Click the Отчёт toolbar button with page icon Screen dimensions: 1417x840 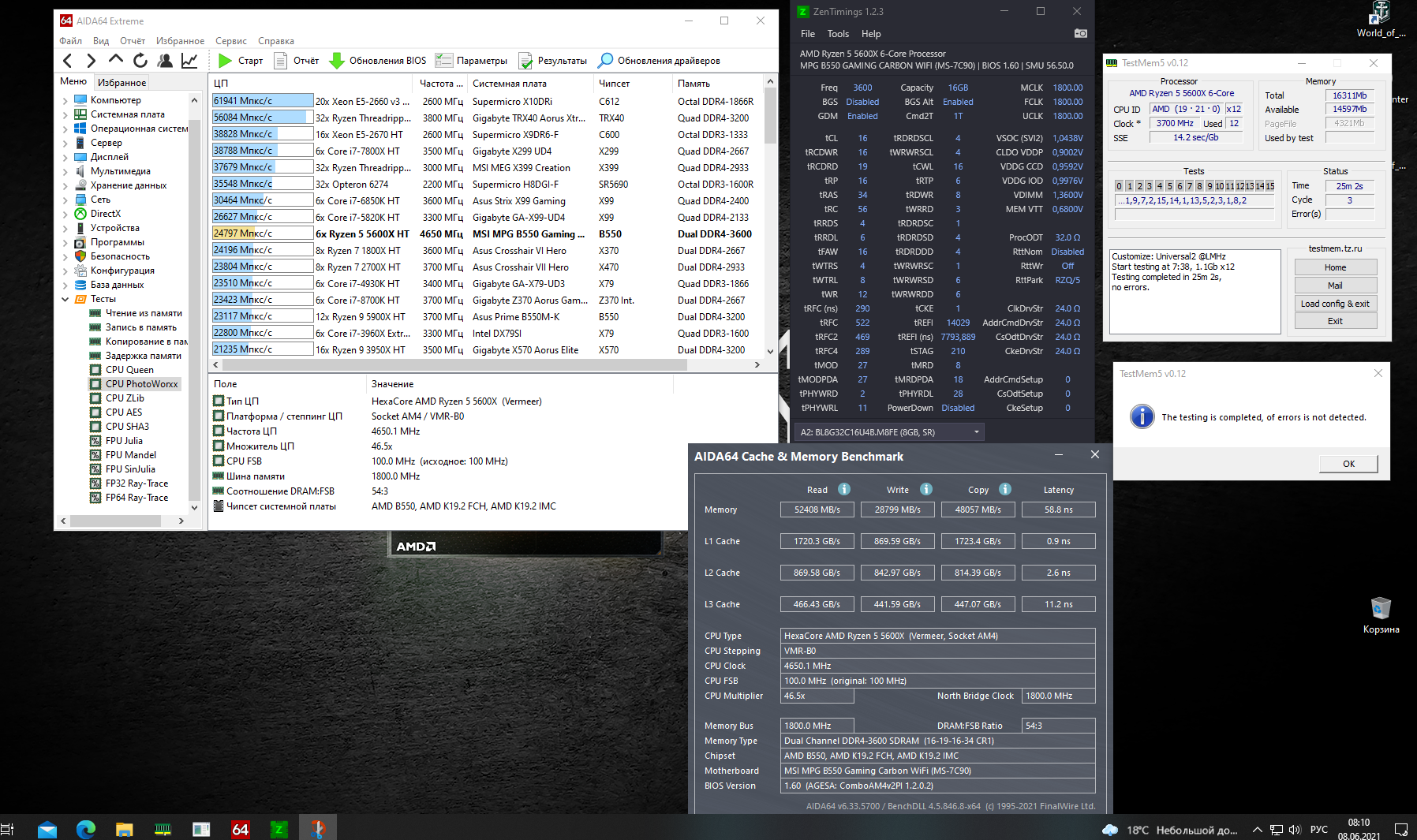[x=296, y=61]
